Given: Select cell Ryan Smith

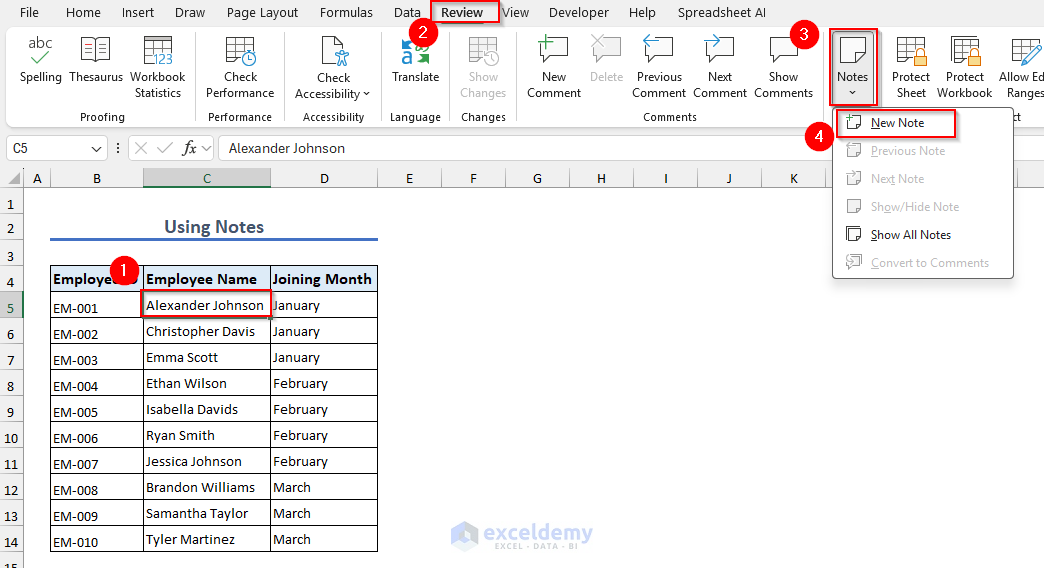Looking at the screenshot, I should tap(206, 435).
